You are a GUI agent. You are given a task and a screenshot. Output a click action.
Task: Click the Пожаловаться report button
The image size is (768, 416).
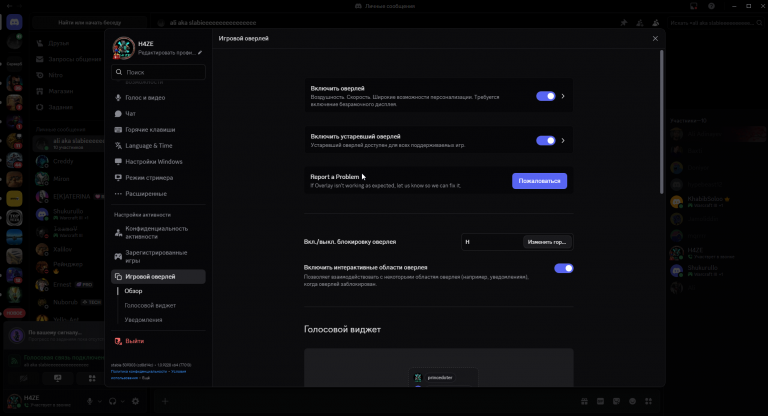(539, 181)
